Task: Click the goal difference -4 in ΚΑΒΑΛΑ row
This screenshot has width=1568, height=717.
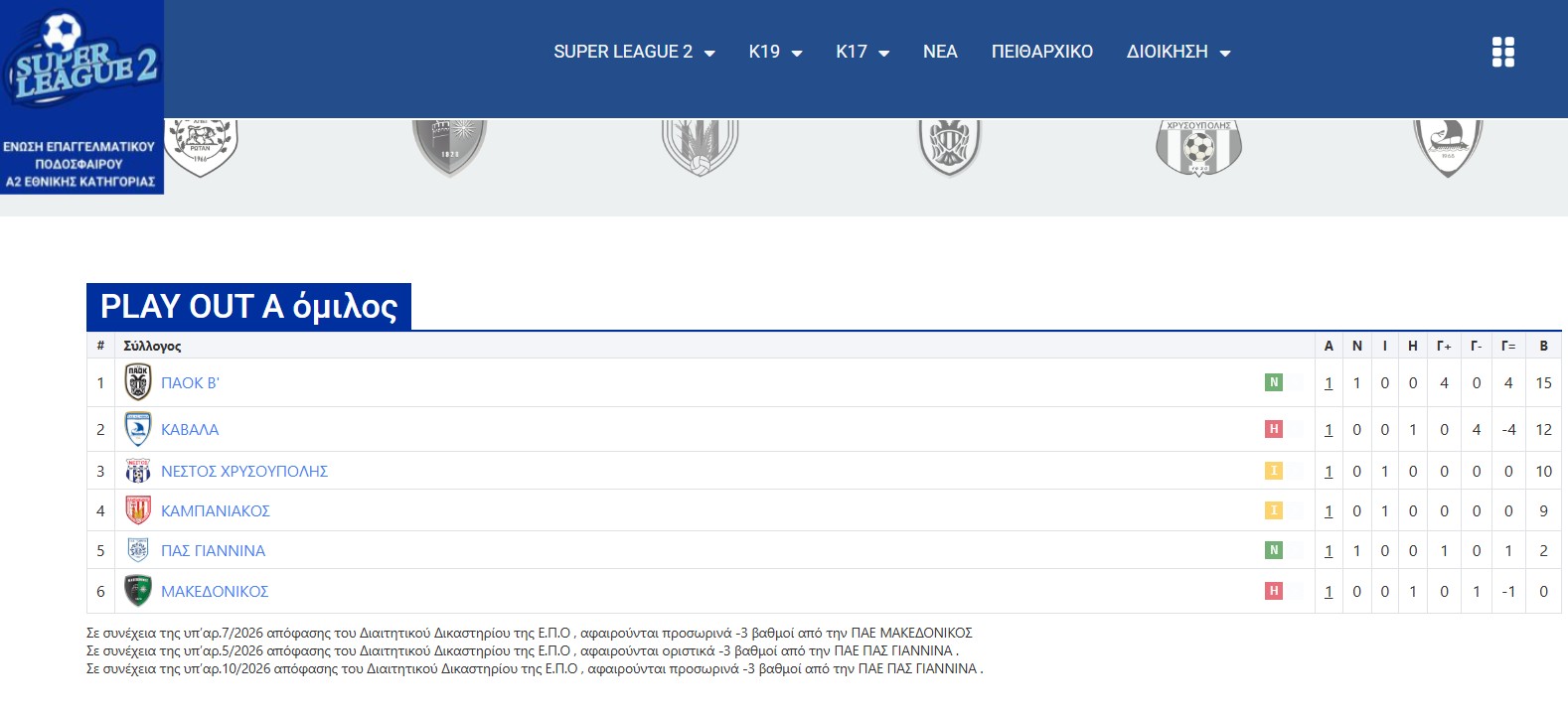Action: [1508, 430]
